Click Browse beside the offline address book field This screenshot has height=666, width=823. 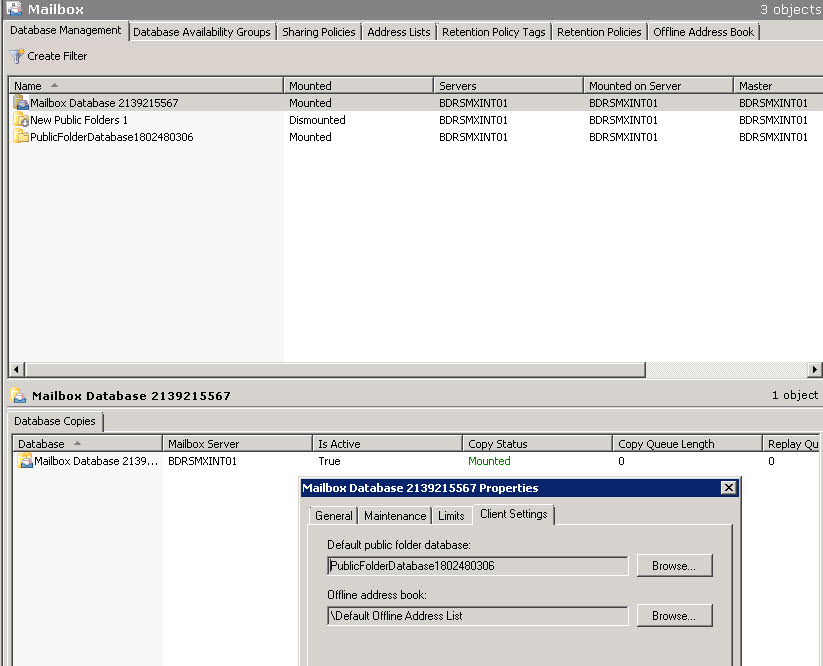[674, 615]
